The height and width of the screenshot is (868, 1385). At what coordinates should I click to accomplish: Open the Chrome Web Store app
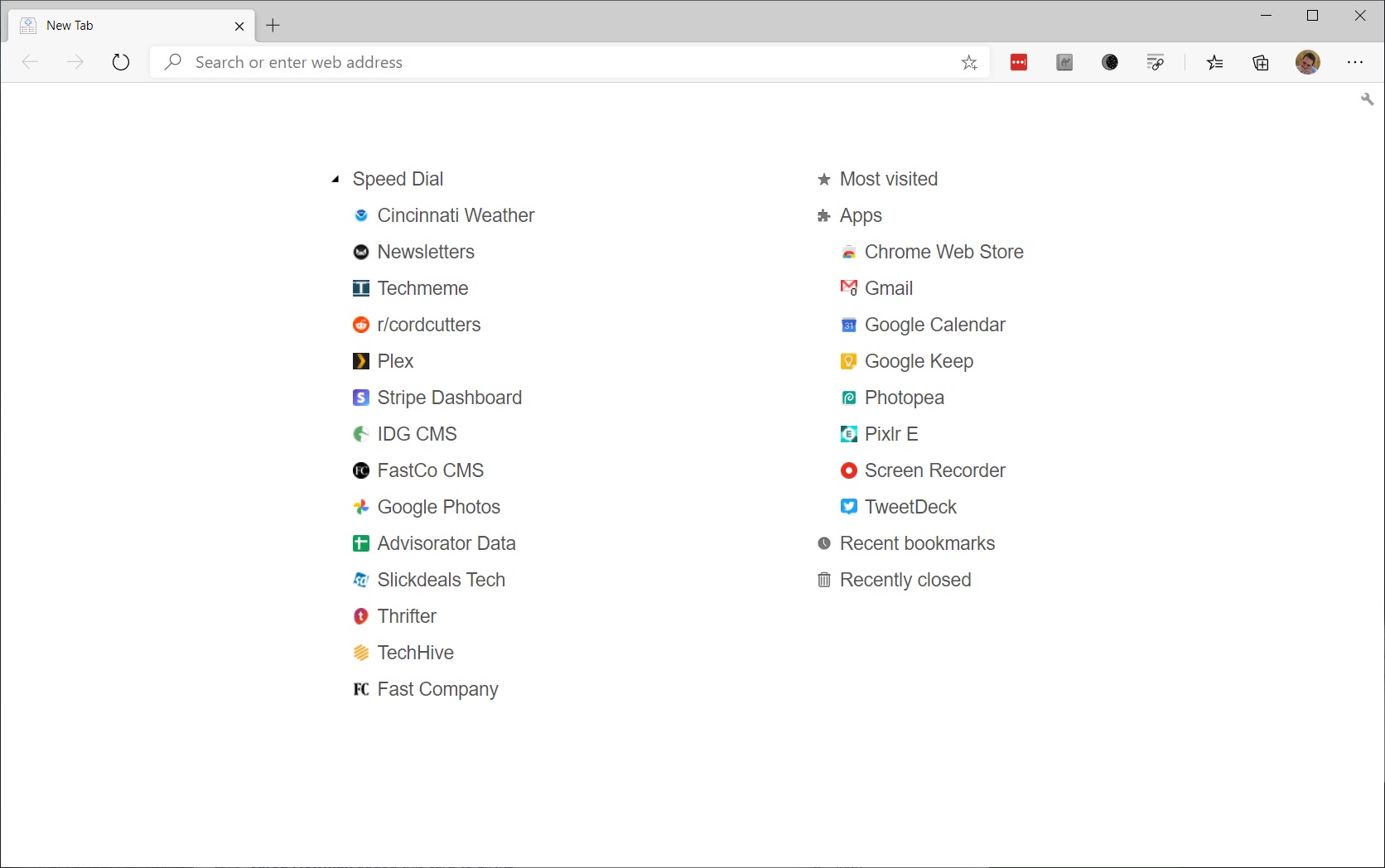943,252
